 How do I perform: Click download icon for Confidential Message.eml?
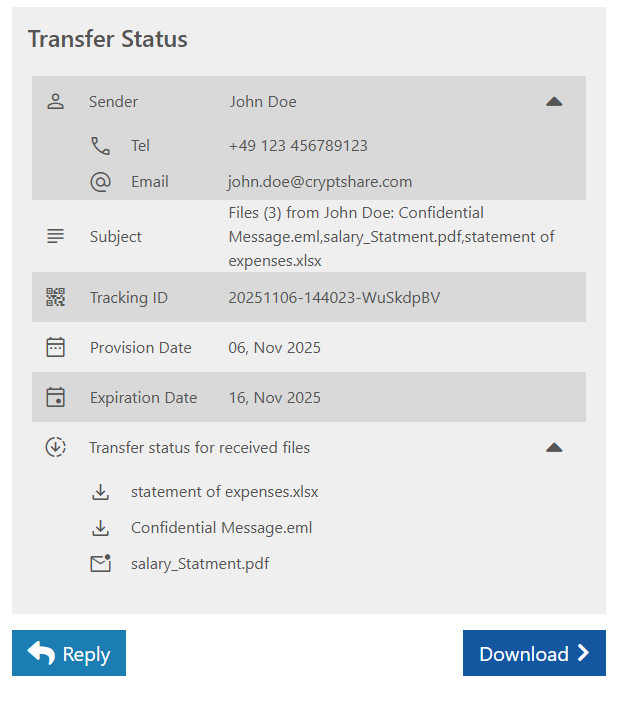[100, 528]
